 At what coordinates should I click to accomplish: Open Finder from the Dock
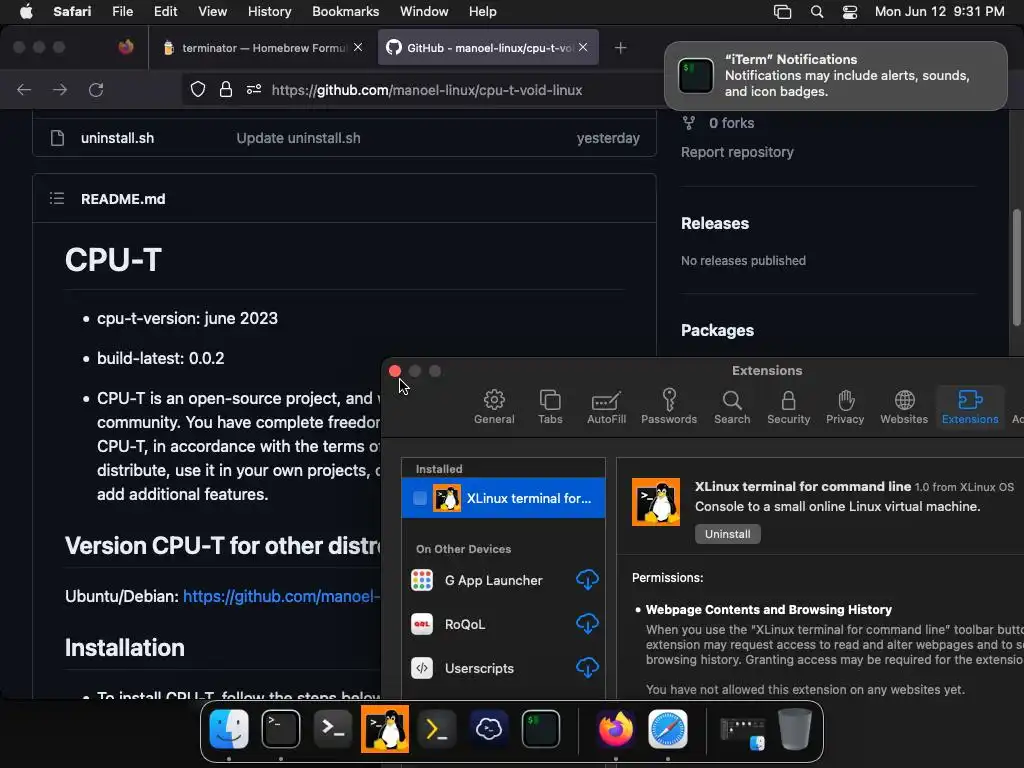[229, 729]
